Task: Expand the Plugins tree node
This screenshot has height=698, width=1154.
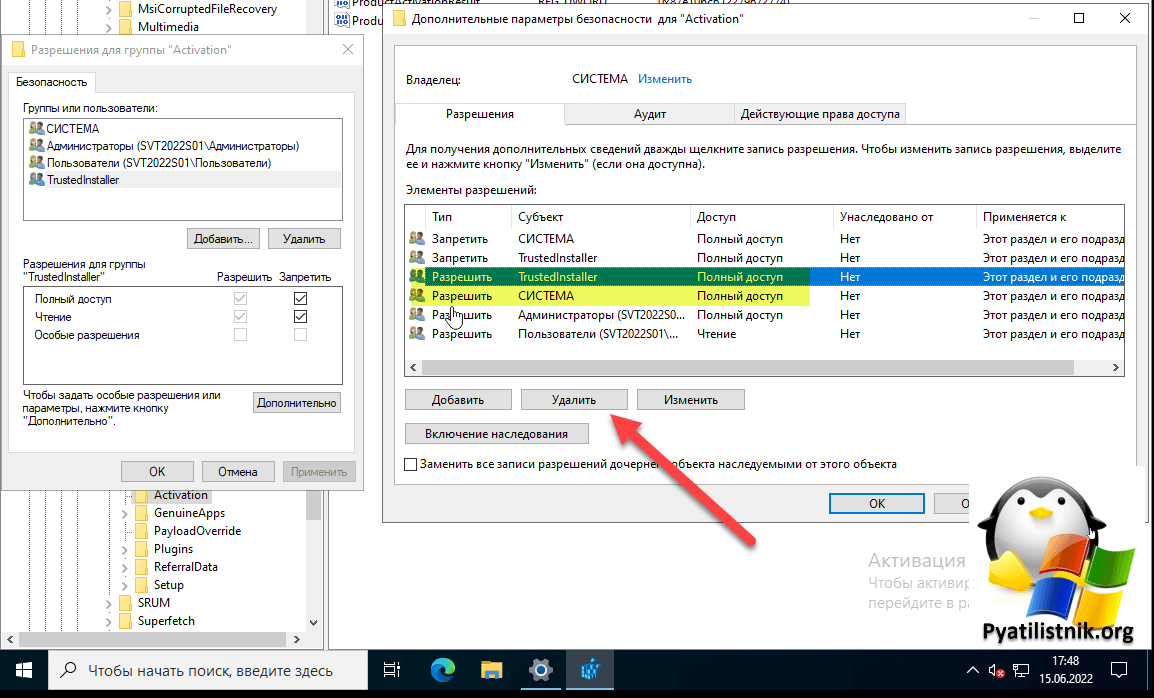Action: click(x=125, y=549)
